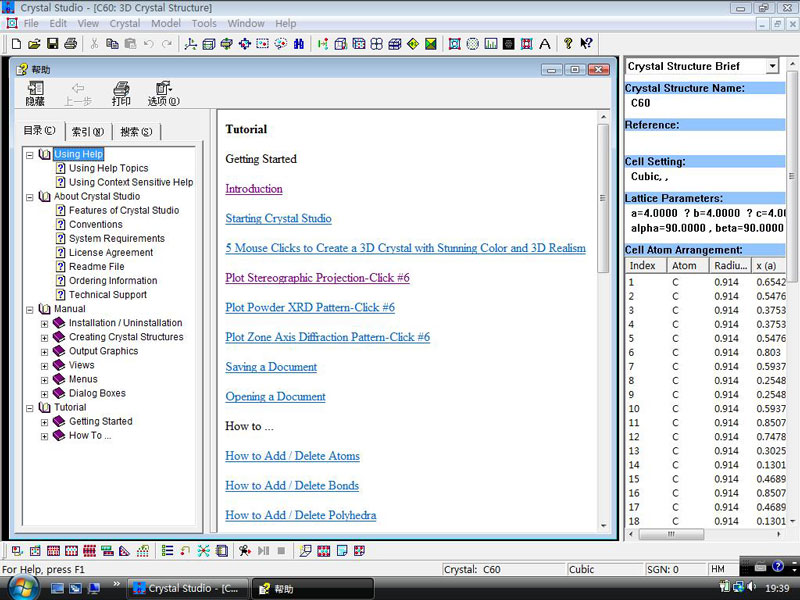Click the green list icon in bottom toolbar
800x600 pixels.
coord(167,551)
